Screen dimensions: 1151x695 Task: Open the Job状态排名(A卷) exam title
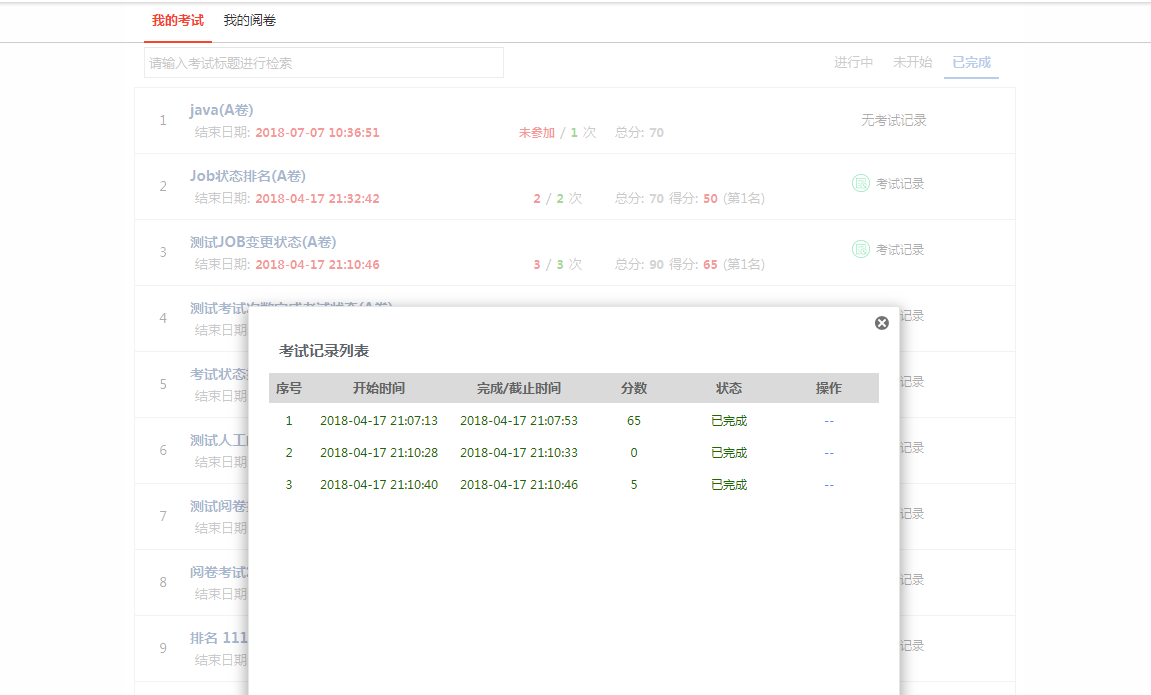pyautogui.click(x=247, y=176)
